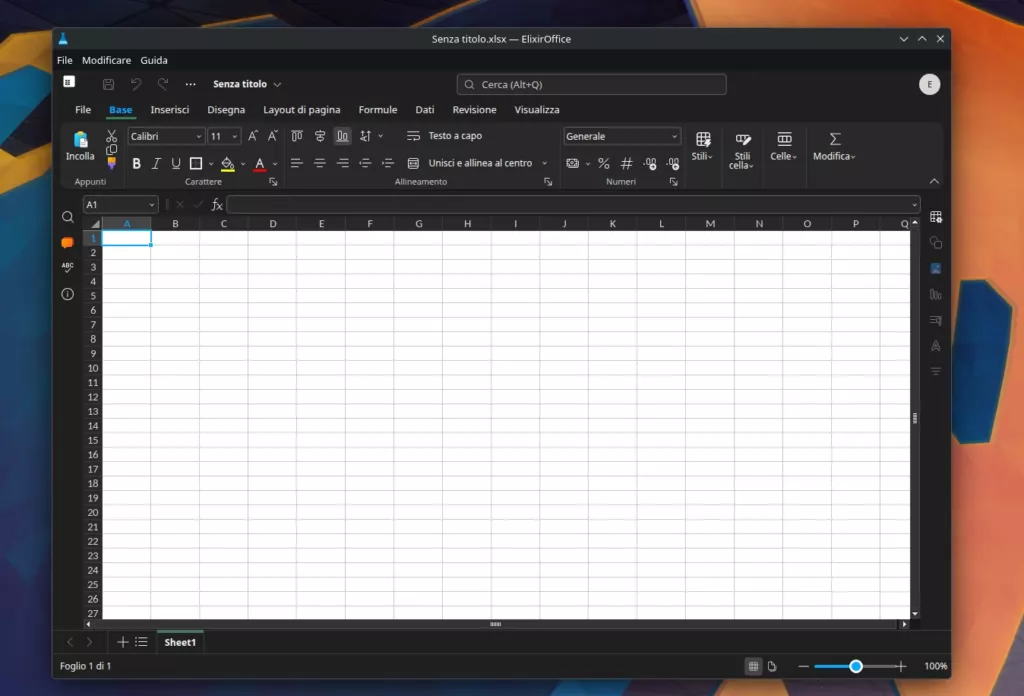Increase font size with the larger A
1024x696 pixels.
pyautogui.click(x=253, y=136)
